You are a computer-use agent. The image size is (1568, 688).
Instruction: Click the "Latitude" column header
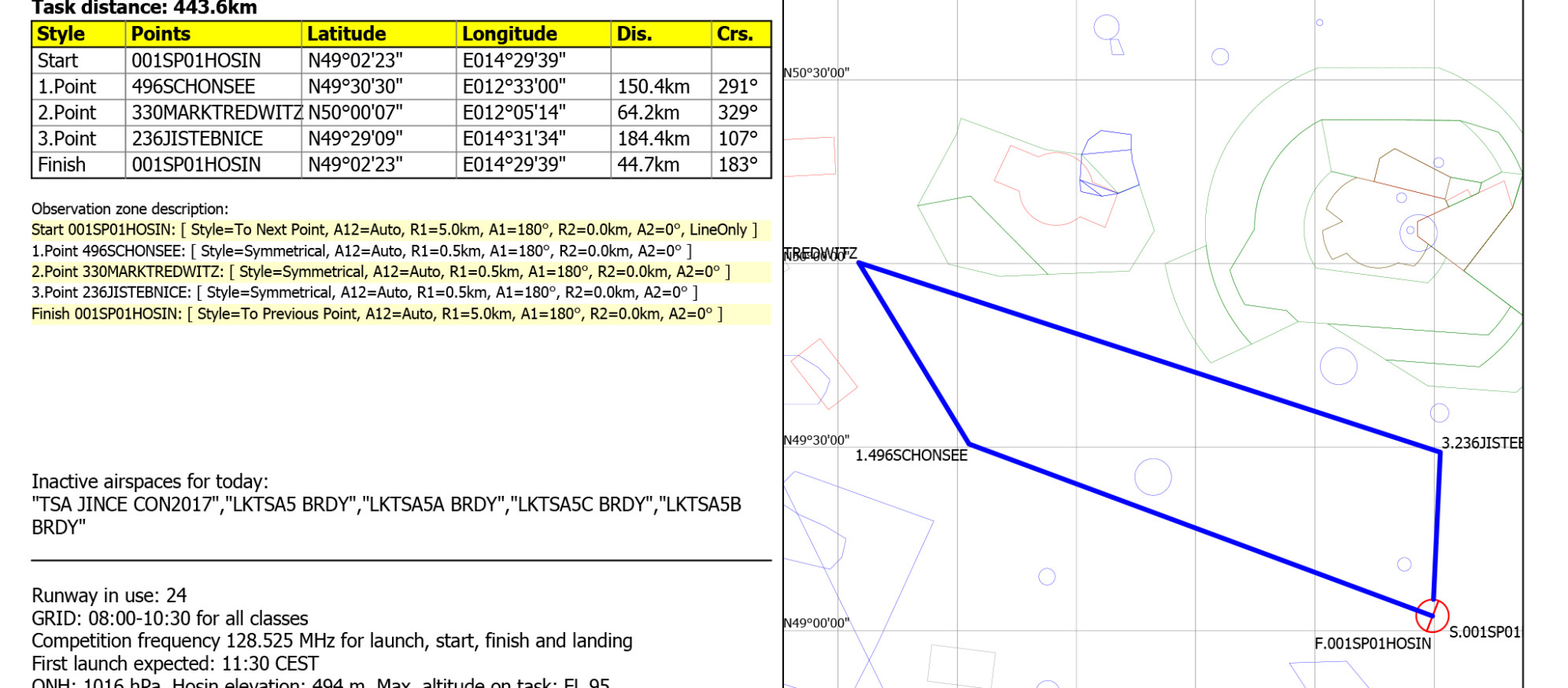coord(346,35)
